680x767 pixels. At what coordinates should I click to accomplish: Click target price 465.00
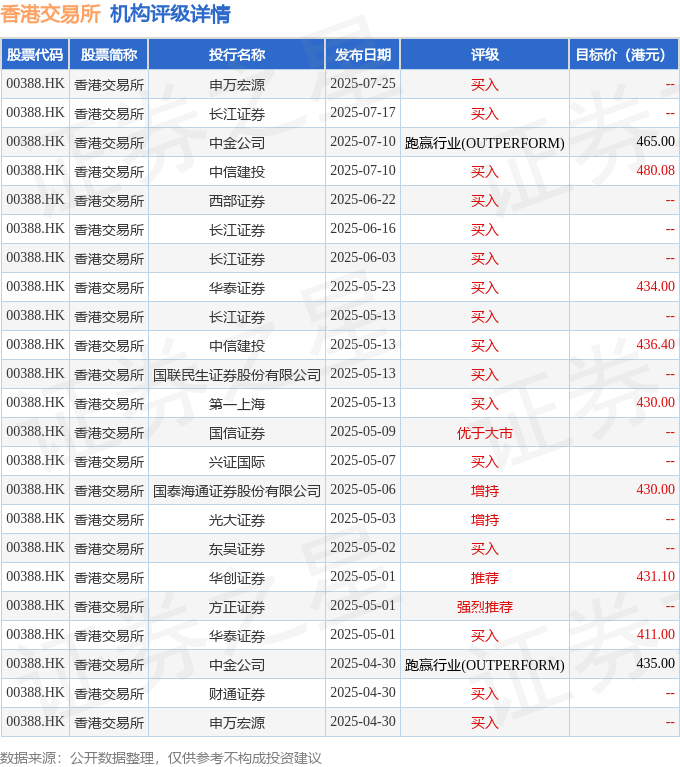point(655,141)
